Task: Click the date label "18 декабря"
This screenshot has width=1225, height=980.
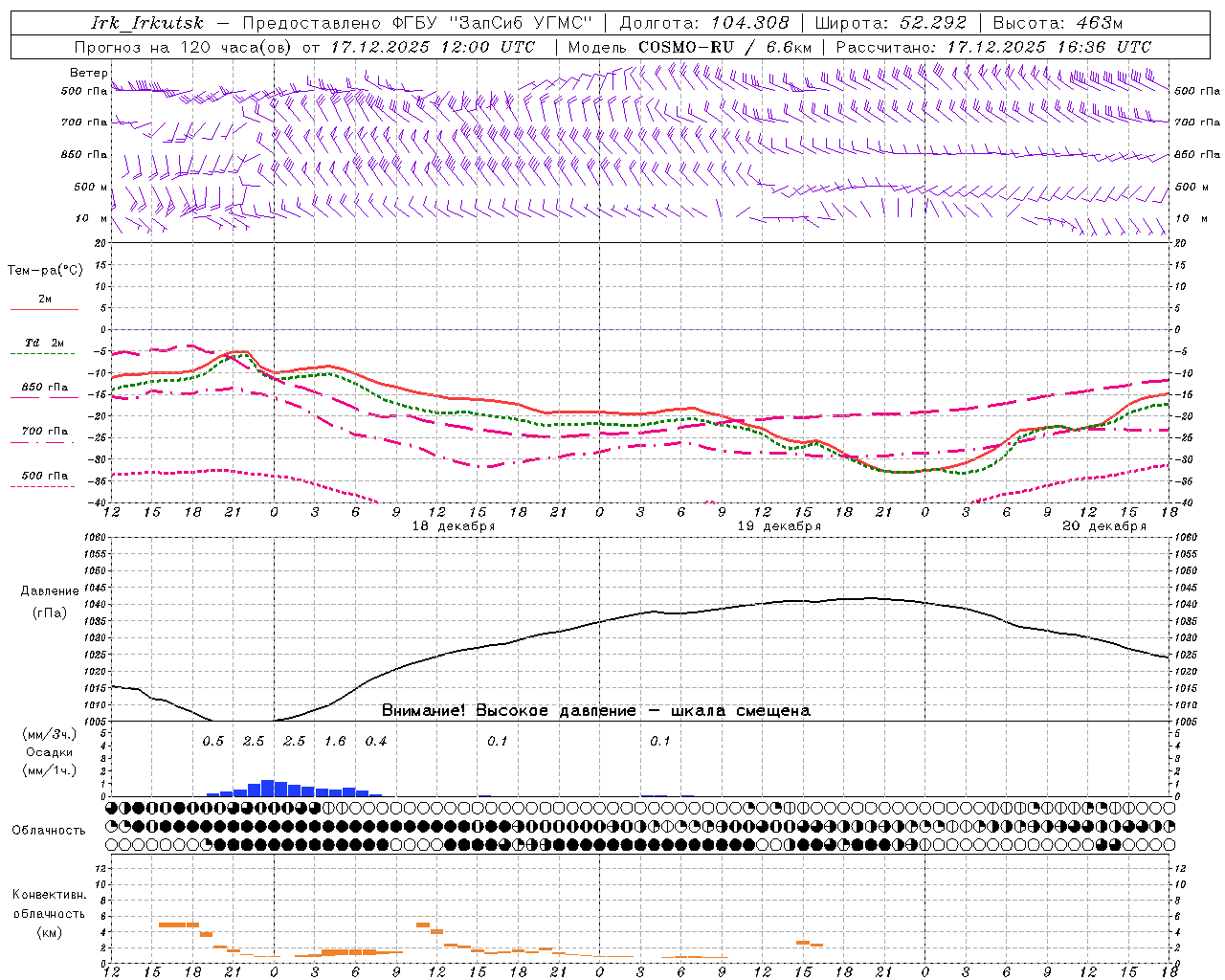Action: click(x=454, y=526)
